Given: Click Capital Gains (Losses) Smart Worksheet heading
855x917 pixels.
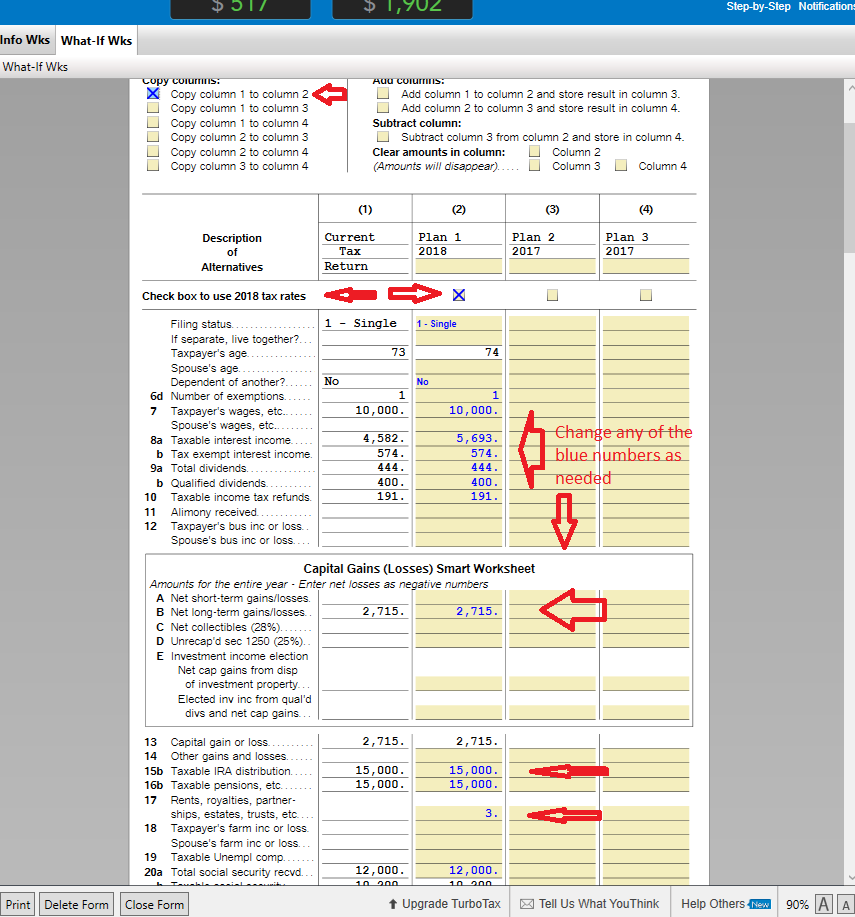Looking at the screenshot, I should [x=419, y=568].
